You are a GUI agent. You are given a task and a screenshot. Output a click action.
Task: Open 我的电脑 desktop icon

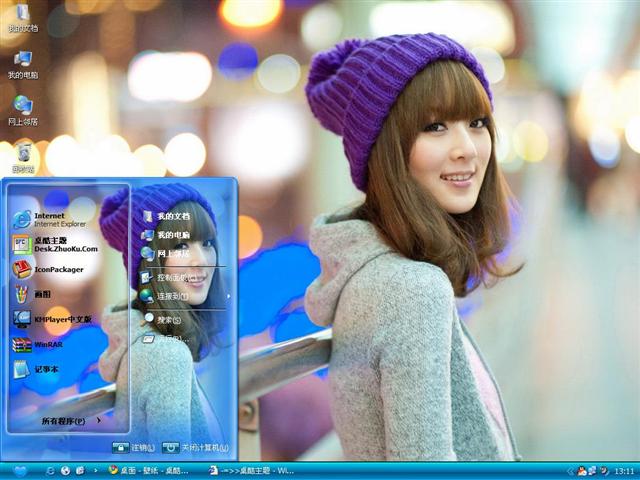coord(23,64)
